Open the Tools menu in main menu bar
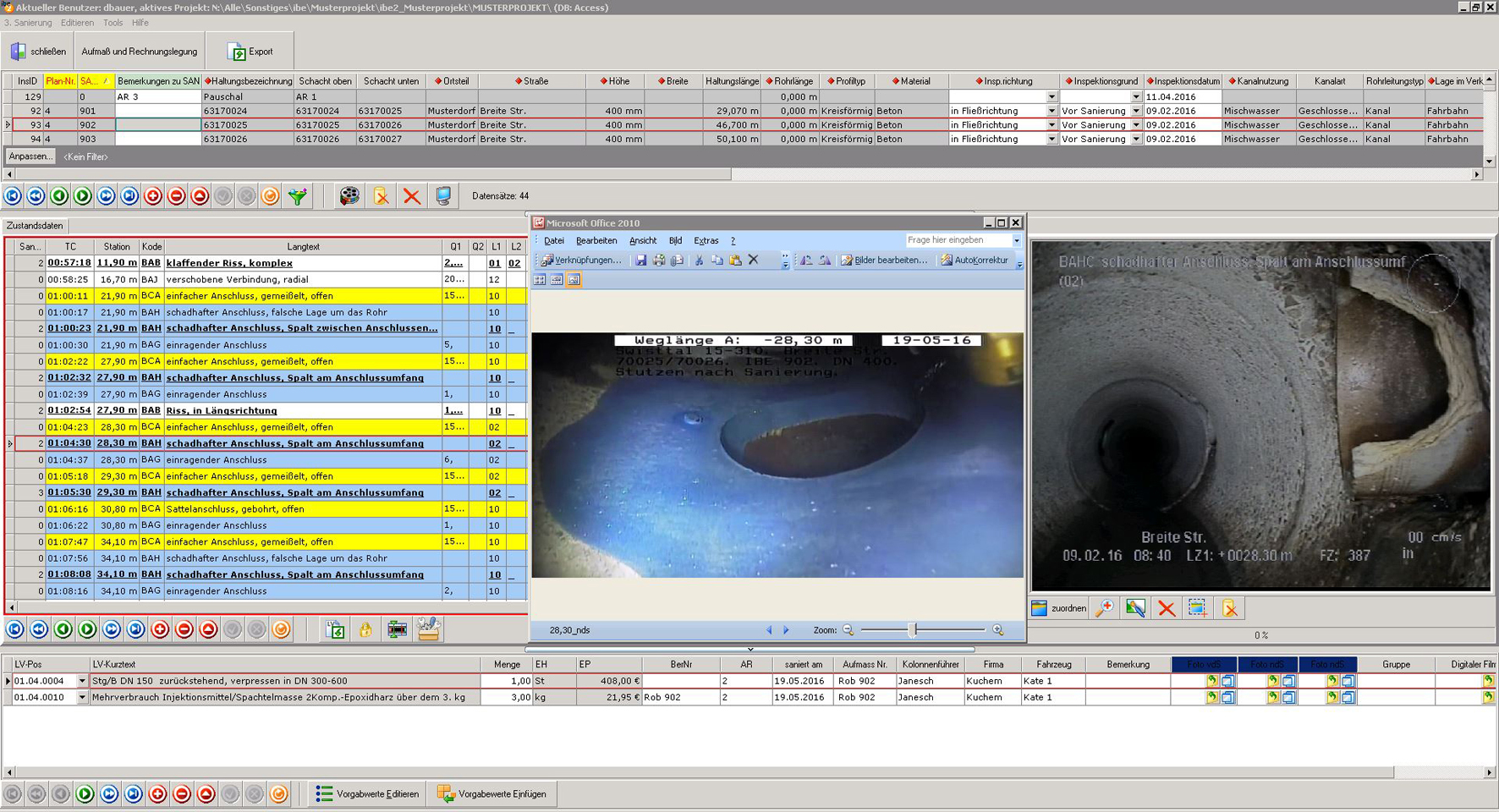1499x812 pixels. [113, 23]
